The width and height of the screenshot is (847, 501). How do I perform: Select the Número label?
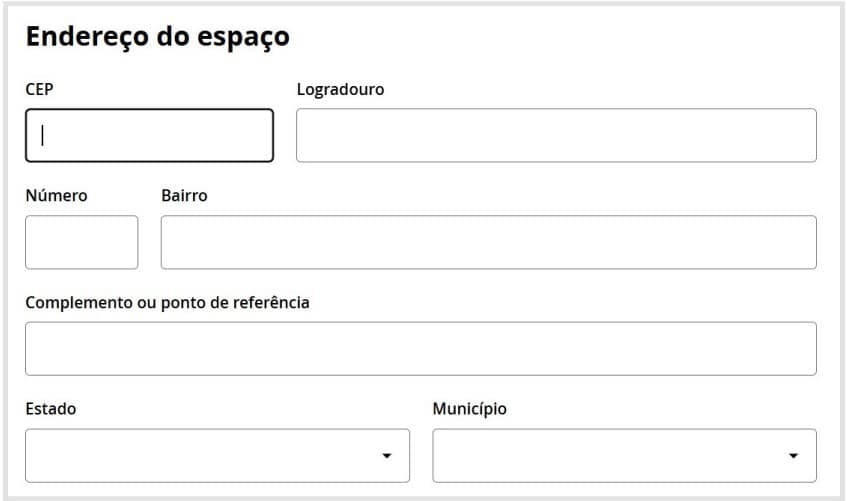pyautogui.click(x=56, y=196)
